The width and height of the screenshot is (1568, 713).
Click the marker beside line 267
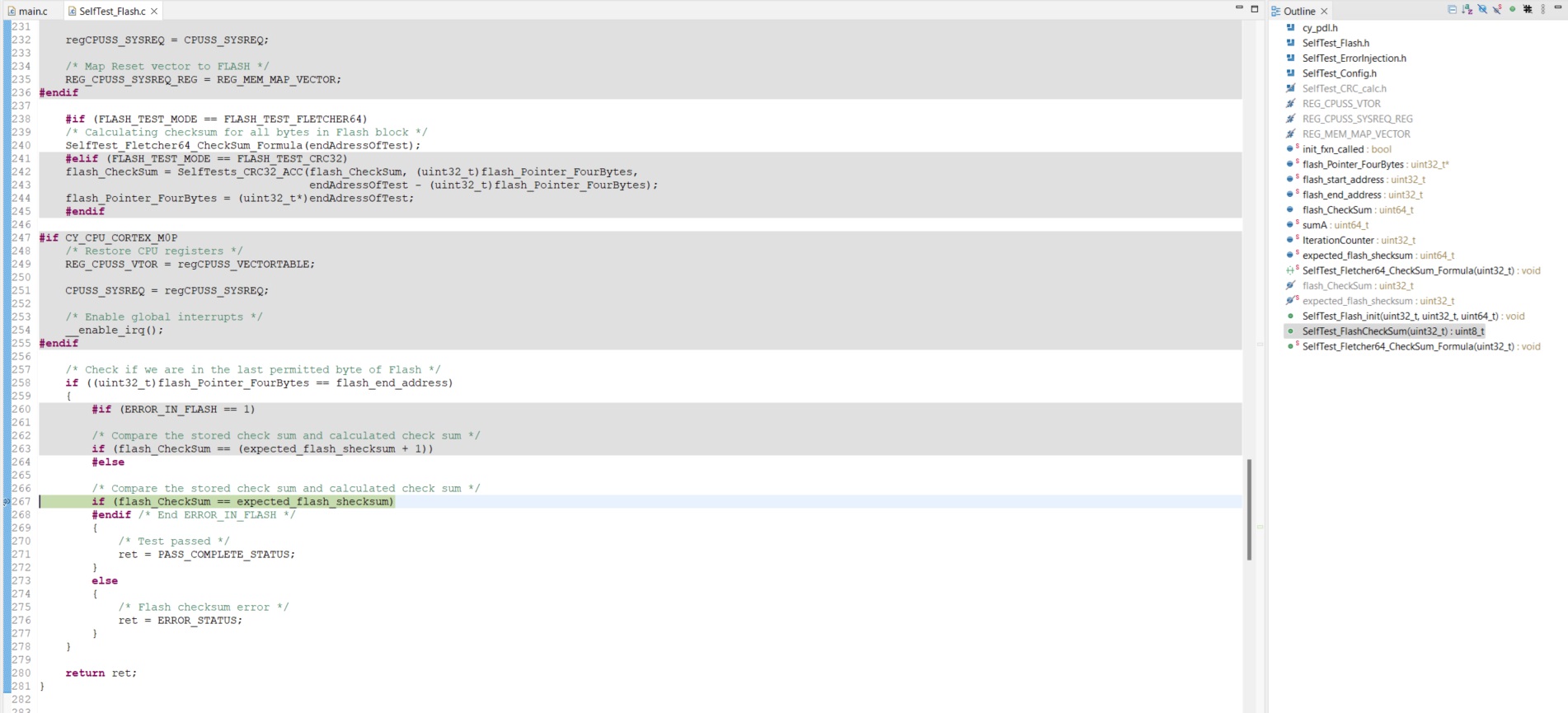(x=7, y=501)
